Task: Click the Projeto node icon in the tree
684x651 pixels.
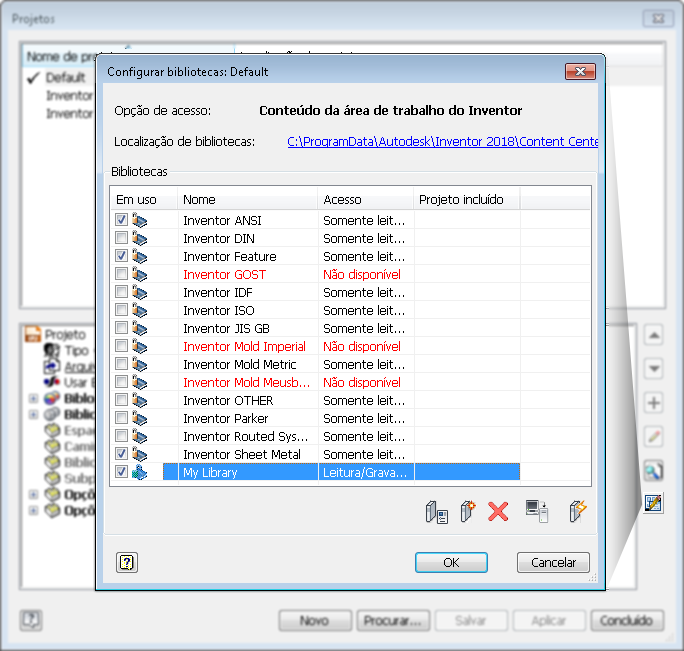Action: (33, 334)
